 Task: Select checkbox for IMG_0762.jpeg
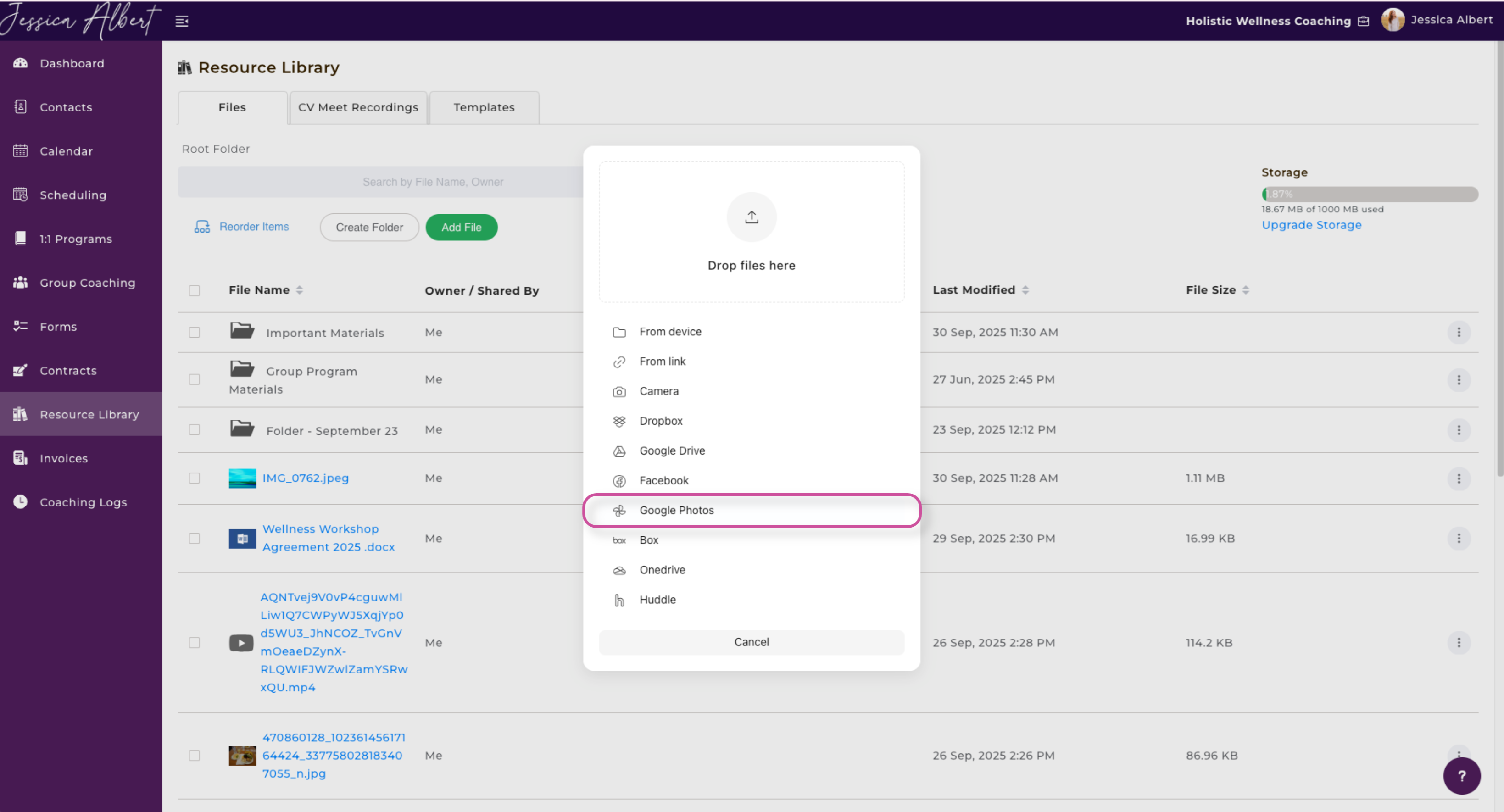click(x=195, y=478)
